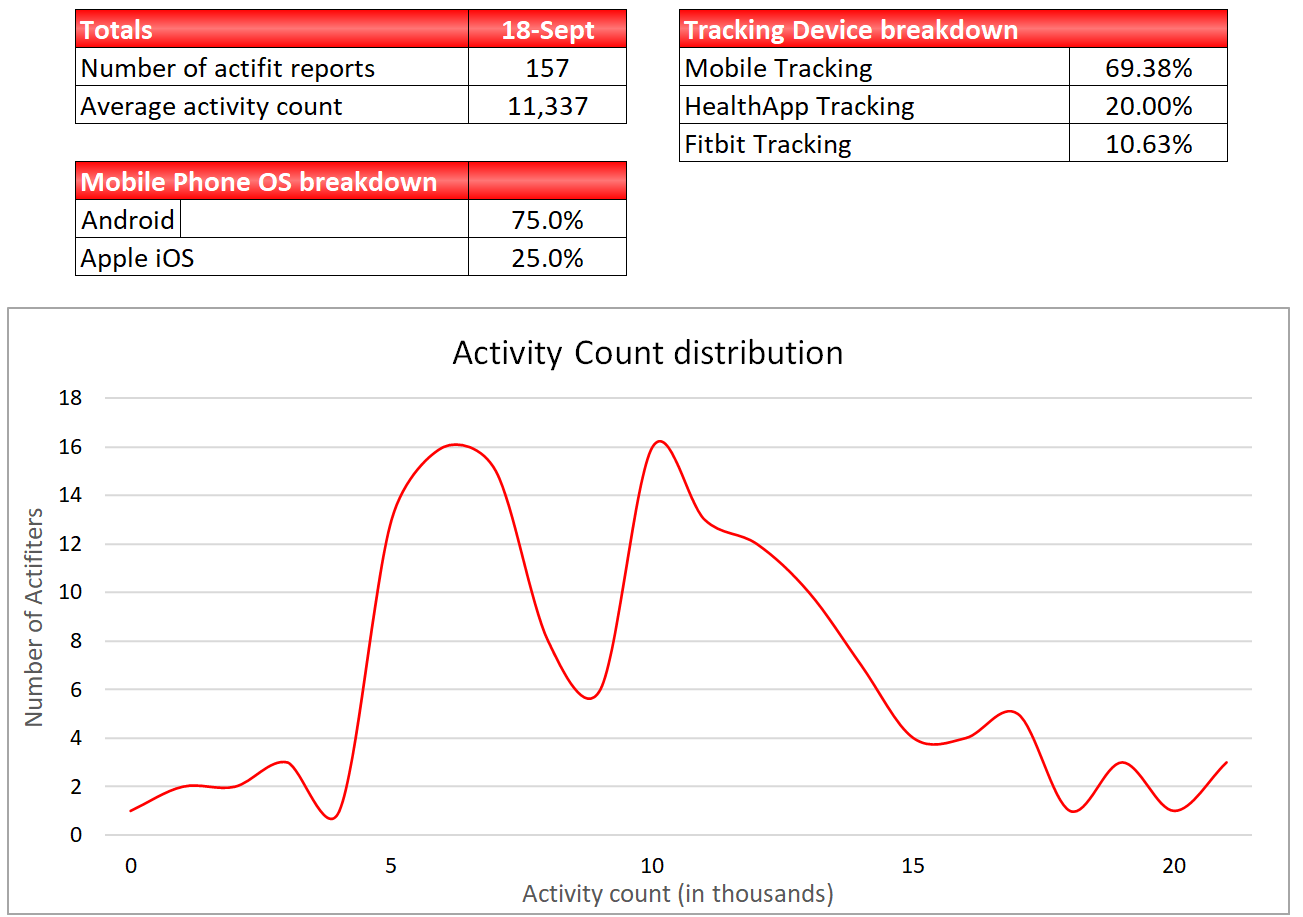Select the 75.0% Android value cell
This screenshot has width=1303, height=917.
tap(547, 220)
